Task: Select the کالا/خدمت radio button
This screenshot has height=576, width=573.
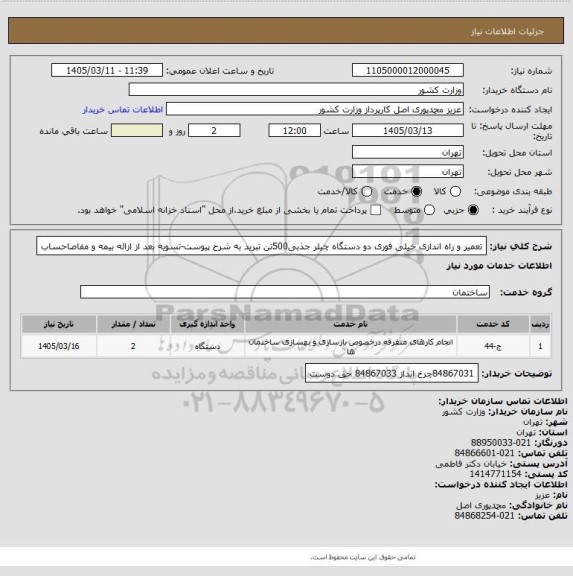Action: (x=367, y=191)
